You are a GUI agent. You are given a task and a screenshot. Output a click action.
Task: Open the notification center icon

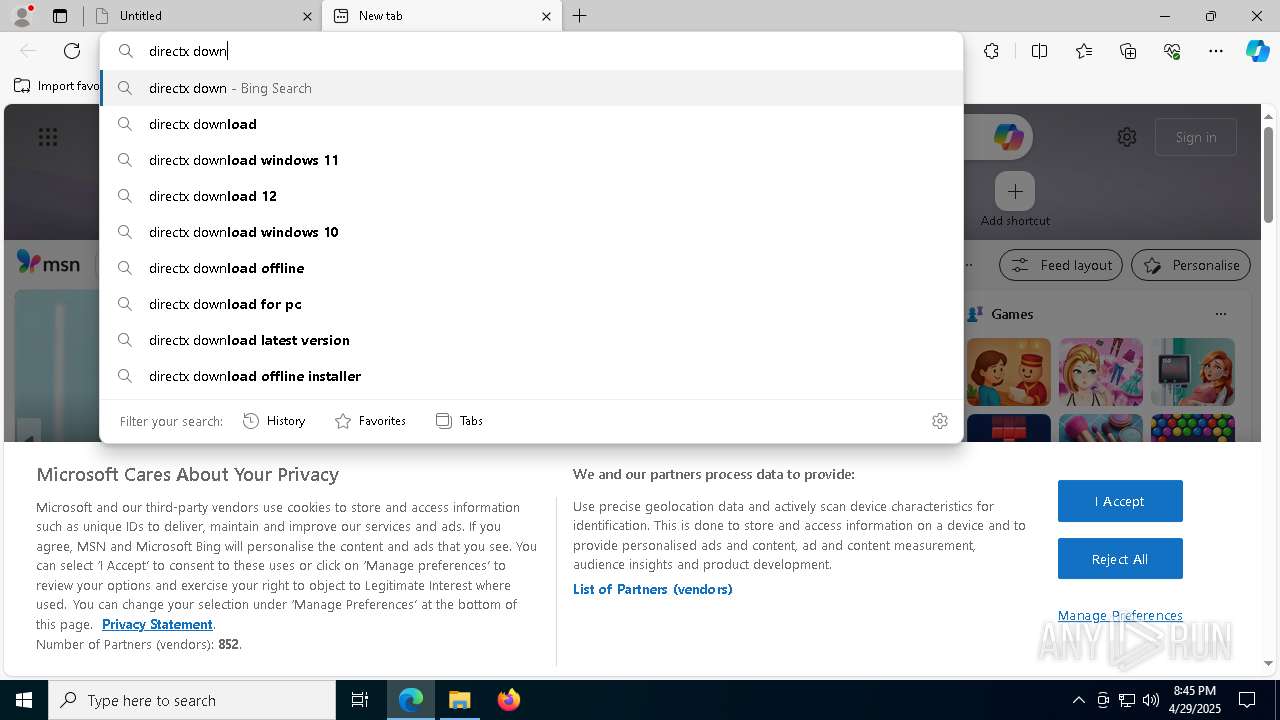1247,700
